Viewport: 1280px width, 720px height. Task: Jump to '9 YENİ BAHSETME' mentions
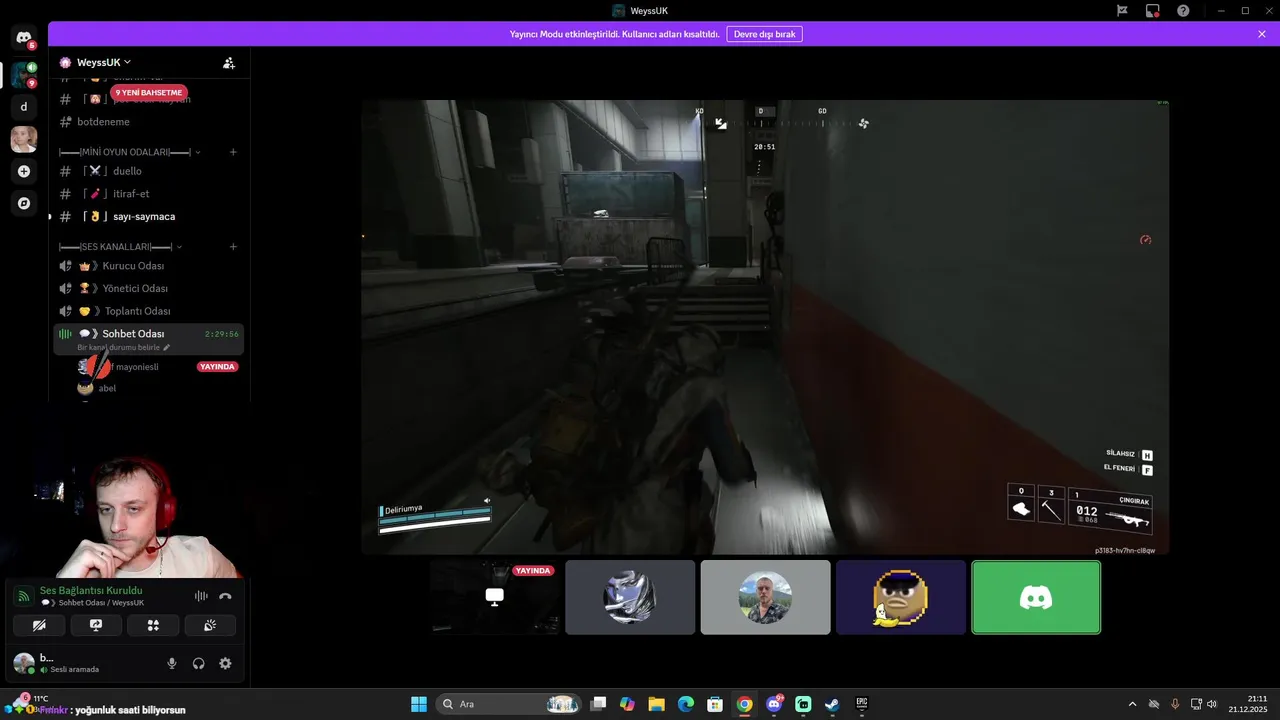pos(149,93)
